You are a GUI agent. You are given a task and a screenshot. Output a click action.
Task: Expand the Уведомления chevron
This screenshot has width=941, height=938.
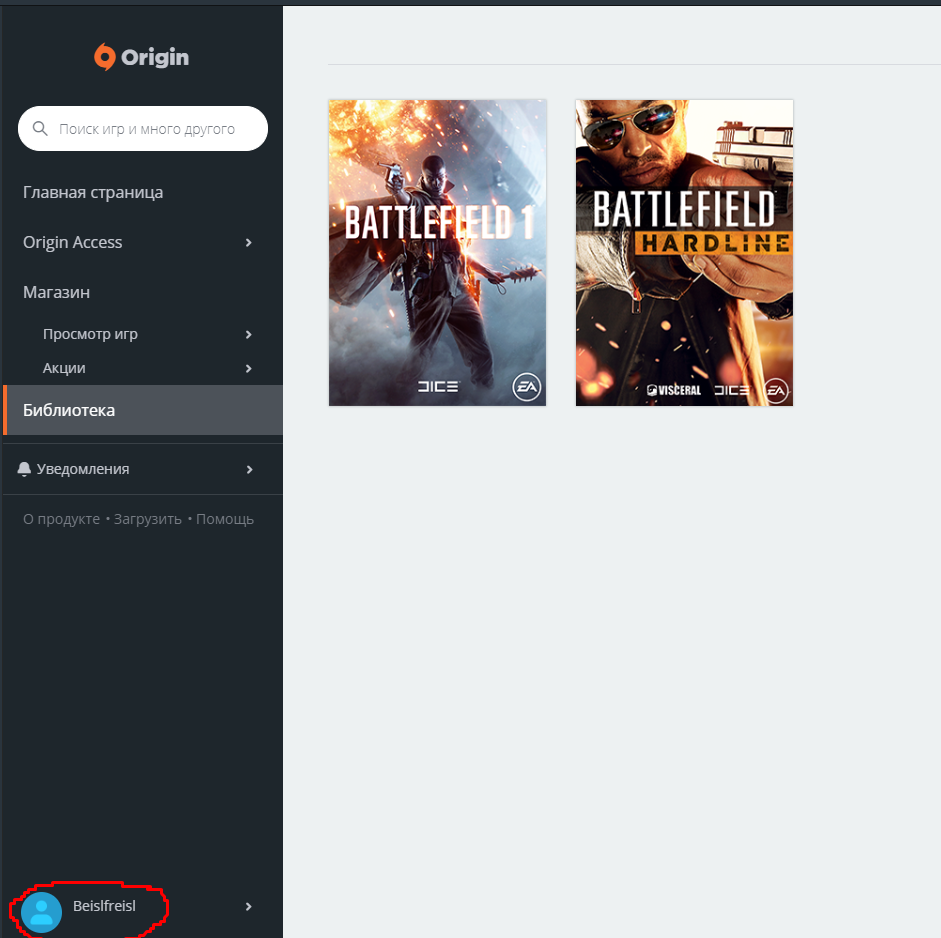(249, 469)
